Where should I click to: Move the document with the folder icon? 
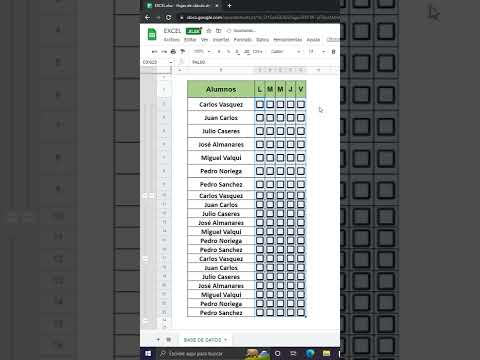[x=218, y=31]
